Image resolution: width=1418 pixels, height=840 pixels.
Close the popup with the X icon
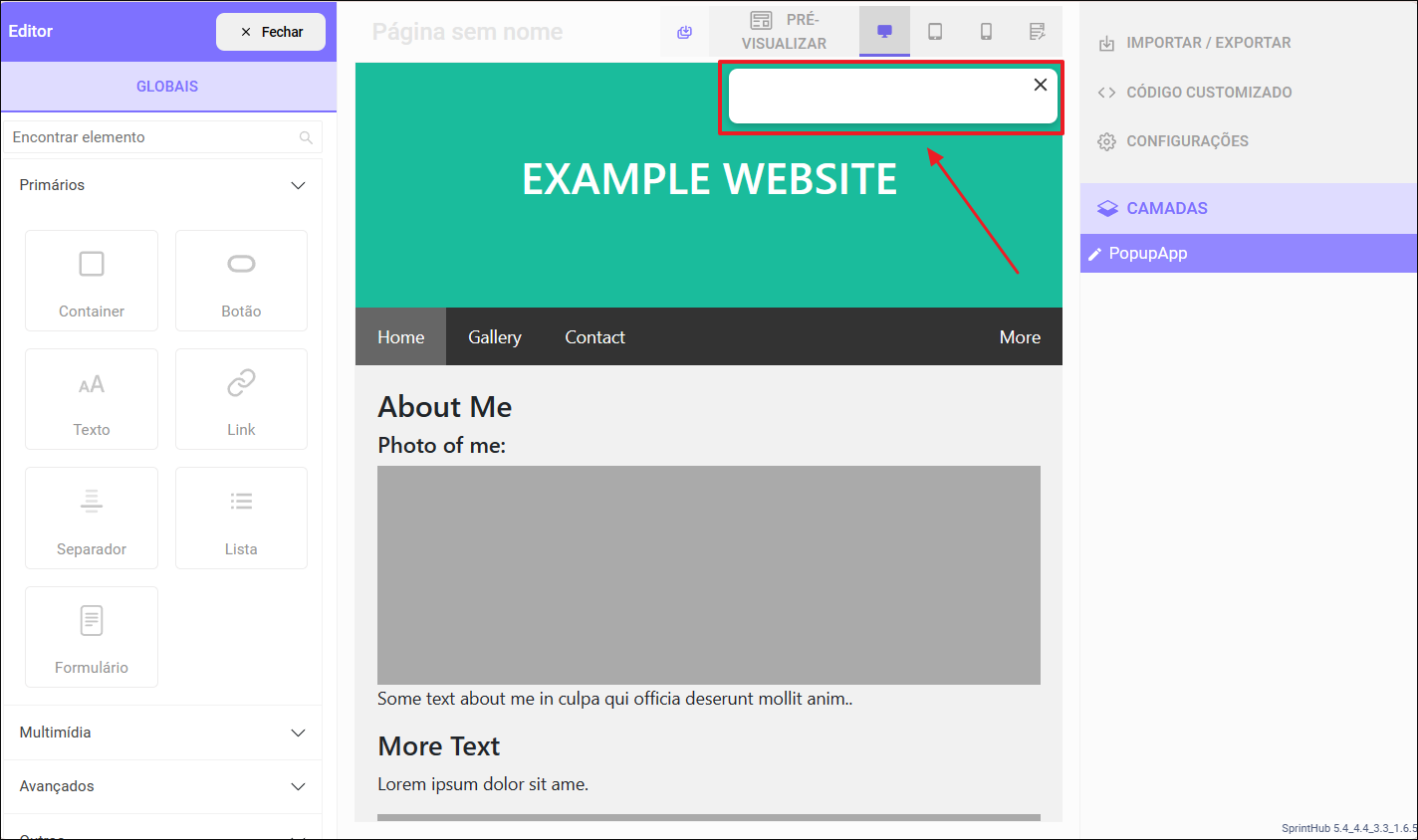[x=1040, y=85]
